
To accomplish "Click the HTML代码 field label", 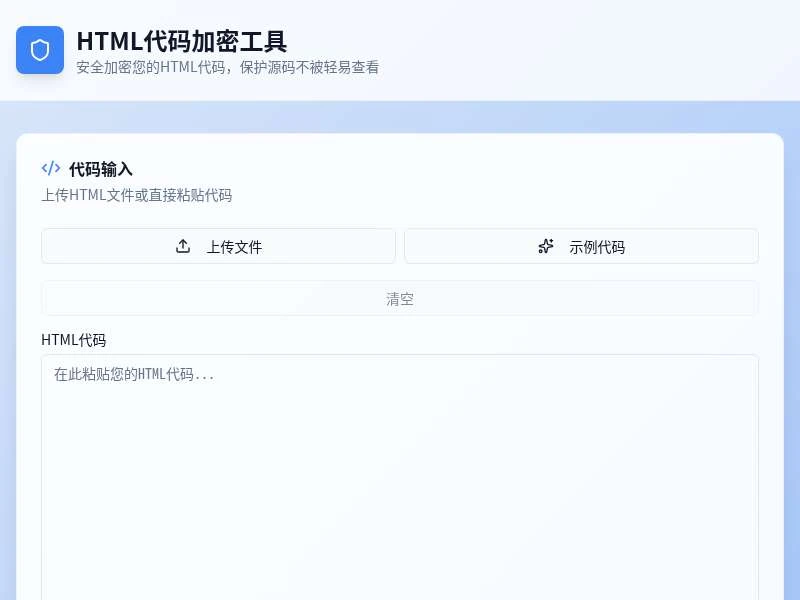I will (x=73, y=340).
